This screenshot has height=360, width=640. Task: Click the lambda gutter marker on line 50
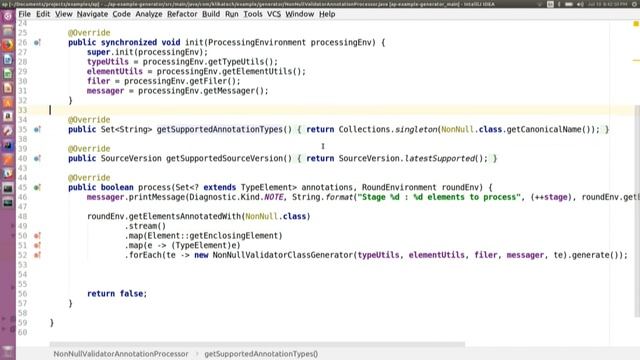[37, 236]
